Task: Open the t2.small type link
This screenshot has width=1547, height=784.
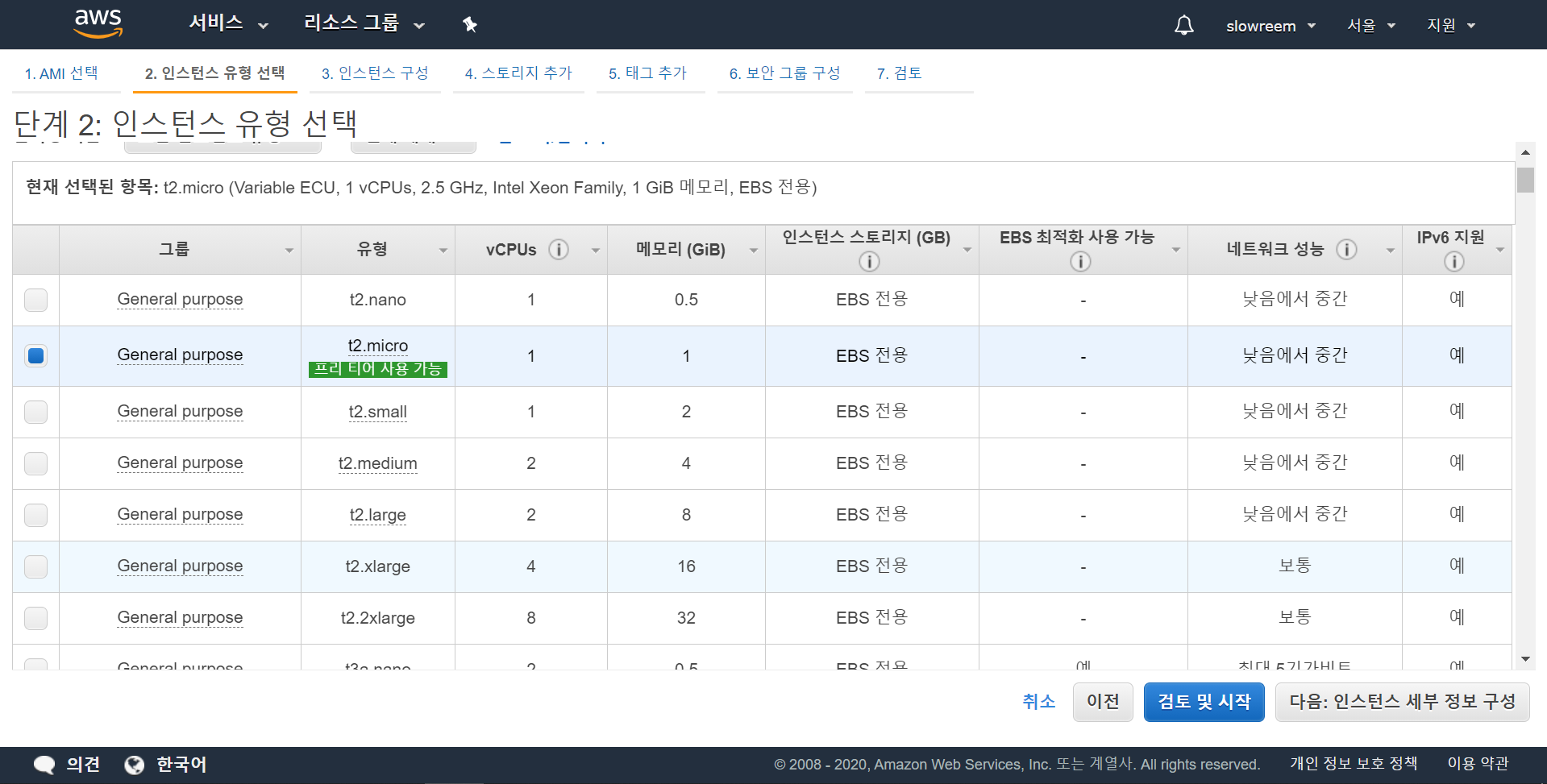Action: coord(378,412)
